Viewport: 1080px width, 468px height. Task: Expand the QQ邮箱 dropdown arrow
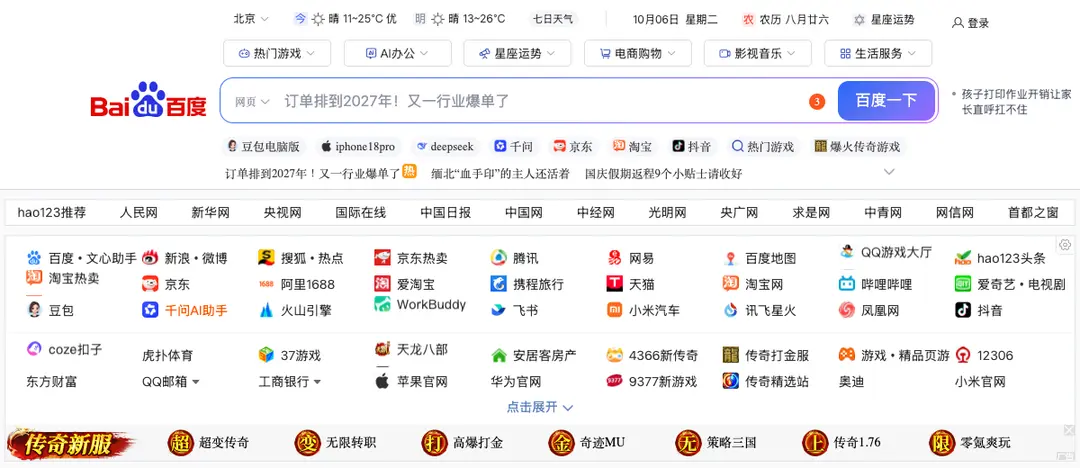coord(196,382)
